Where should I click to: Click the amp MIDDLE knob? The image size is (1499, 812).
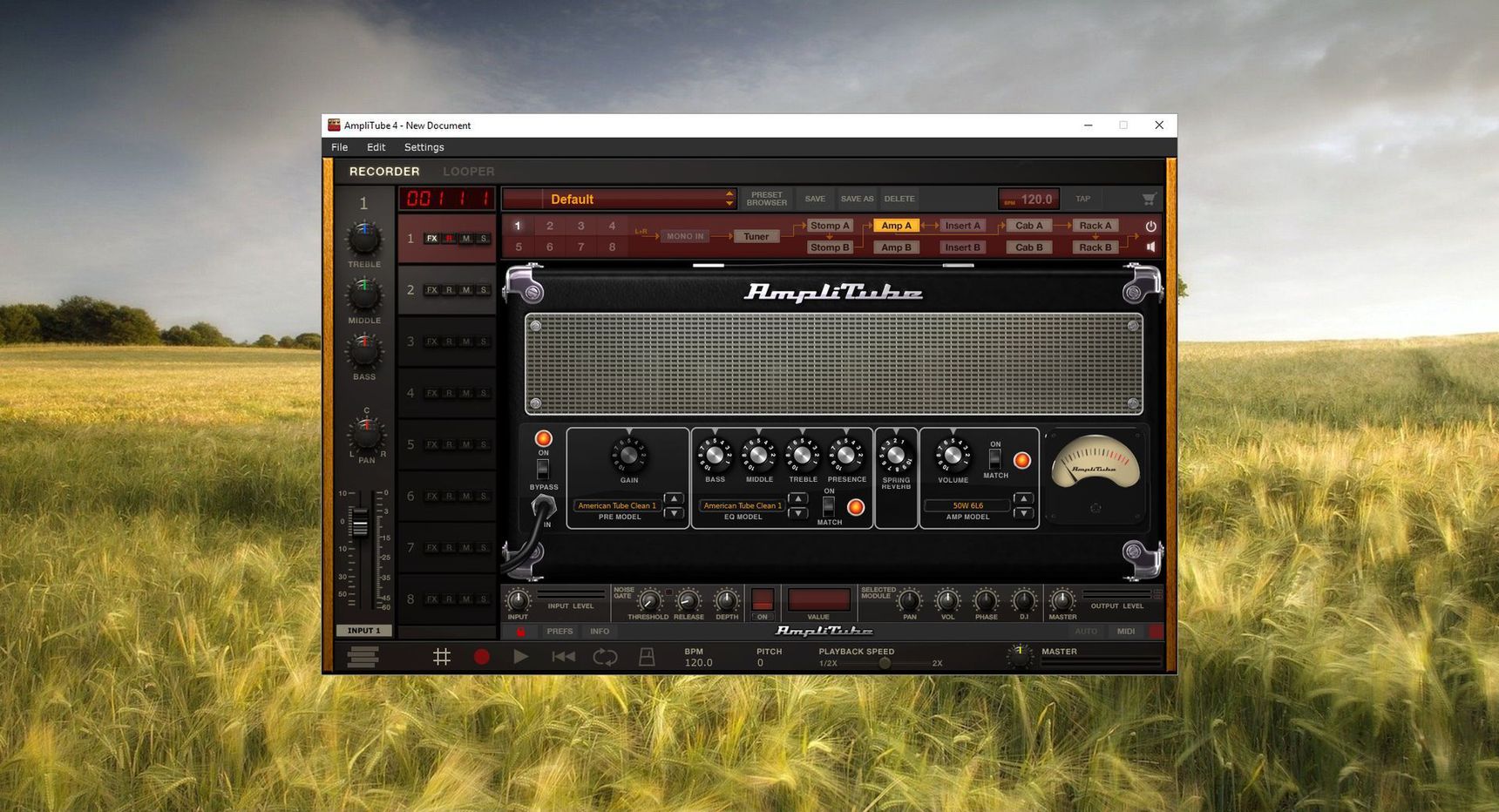(758, 455)
